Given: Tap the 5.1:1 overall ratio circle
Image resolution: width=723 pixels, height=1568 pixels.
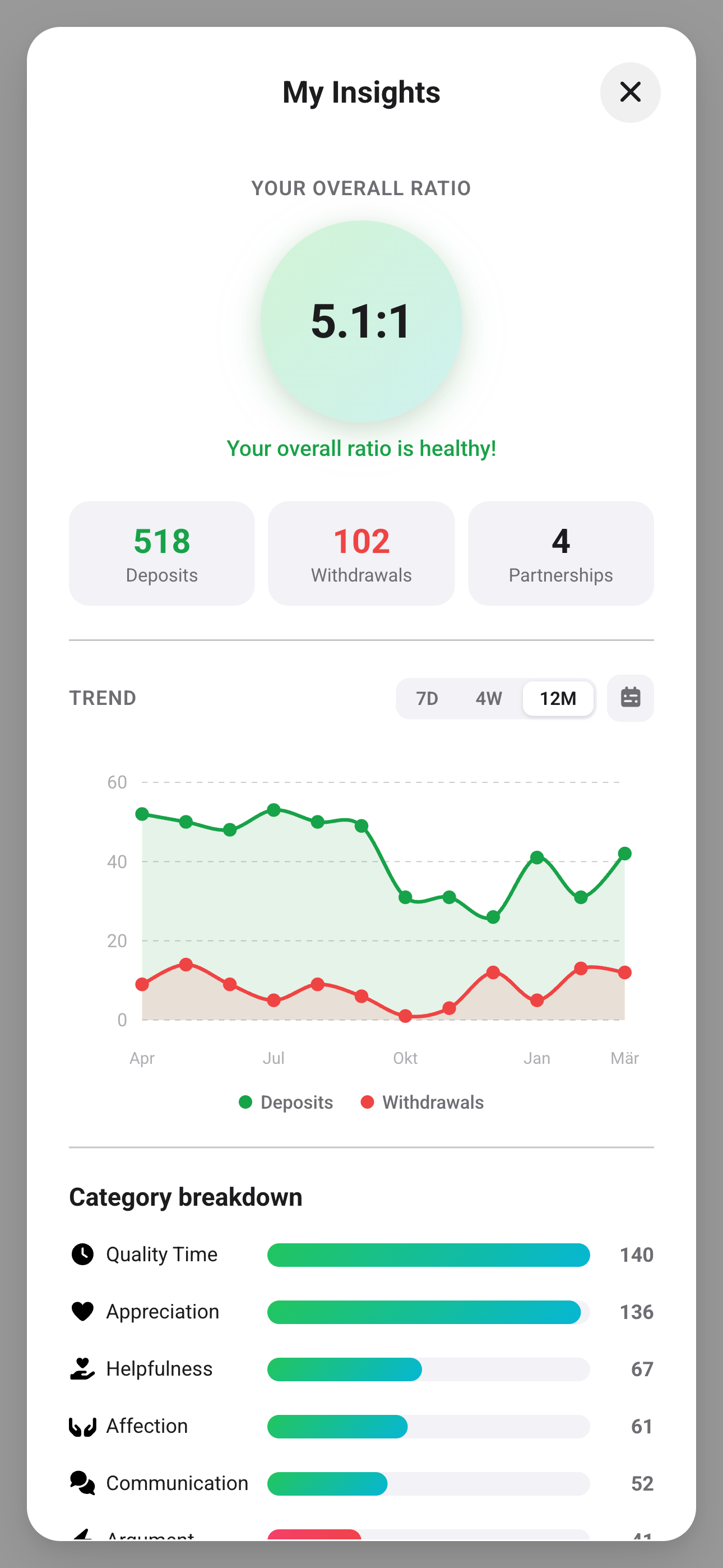Looking at the screenshot, I should pos(361,321).
